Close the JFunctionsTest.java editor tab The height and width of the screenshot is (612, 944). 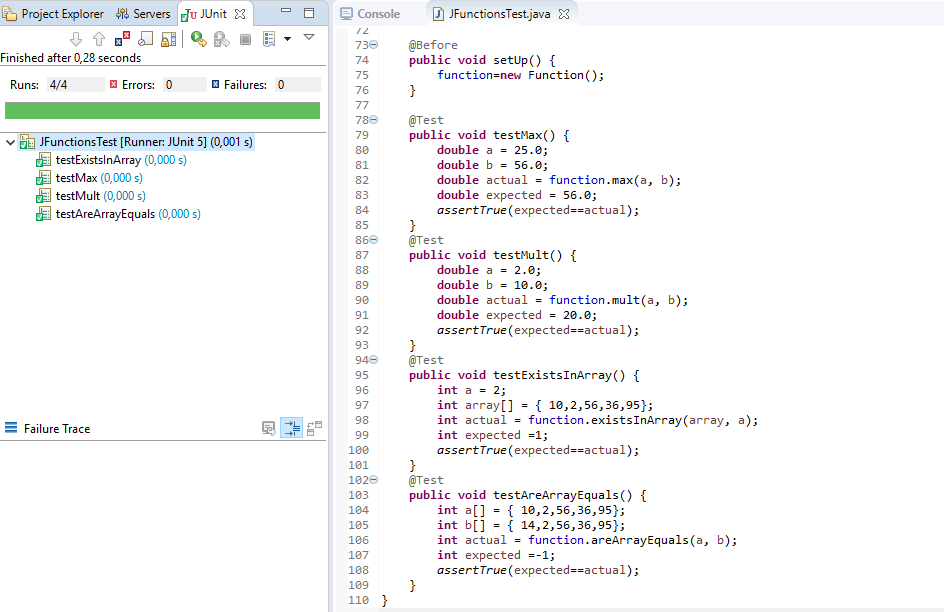(x=562, y=15)
